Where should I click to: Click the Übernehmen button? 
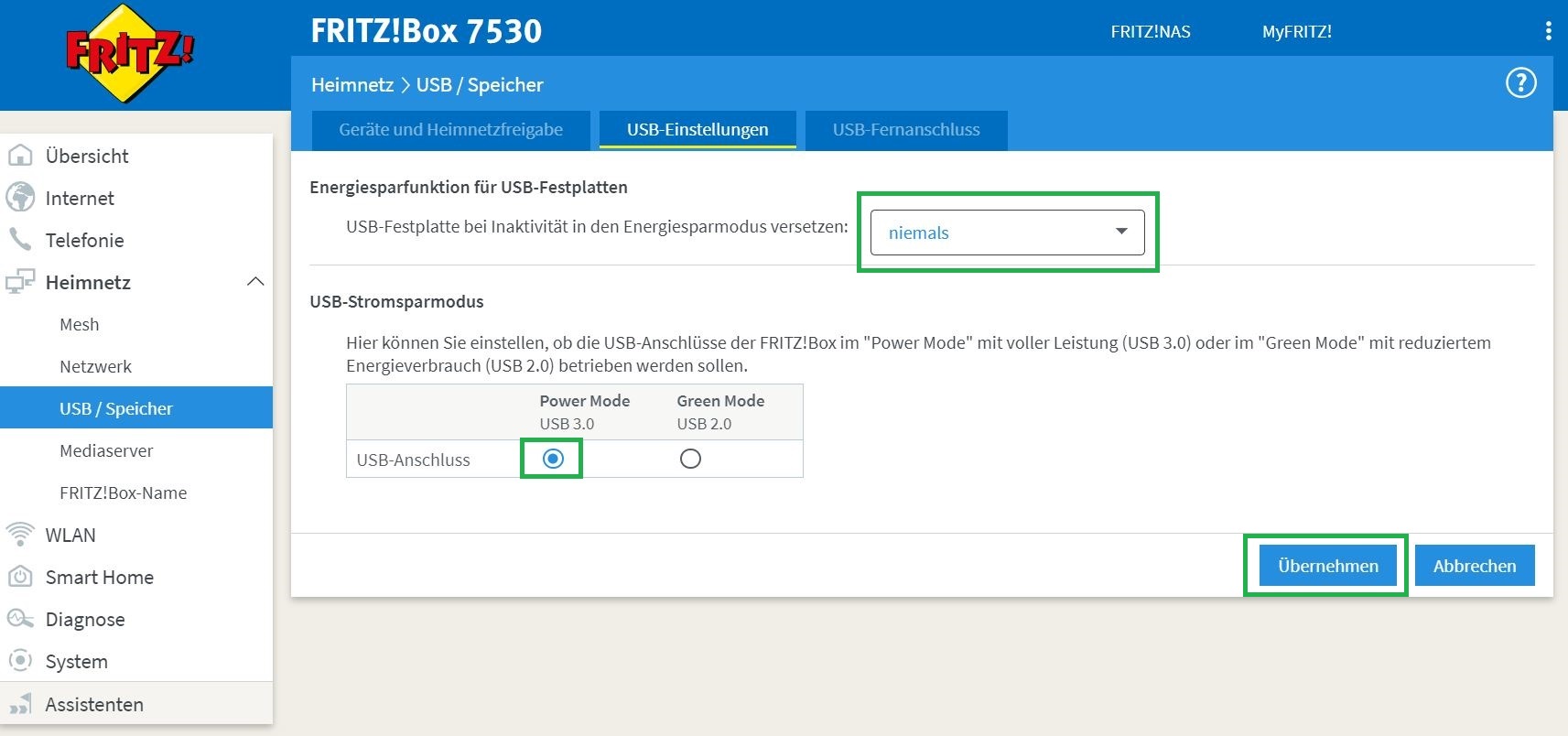[1327, 566]
